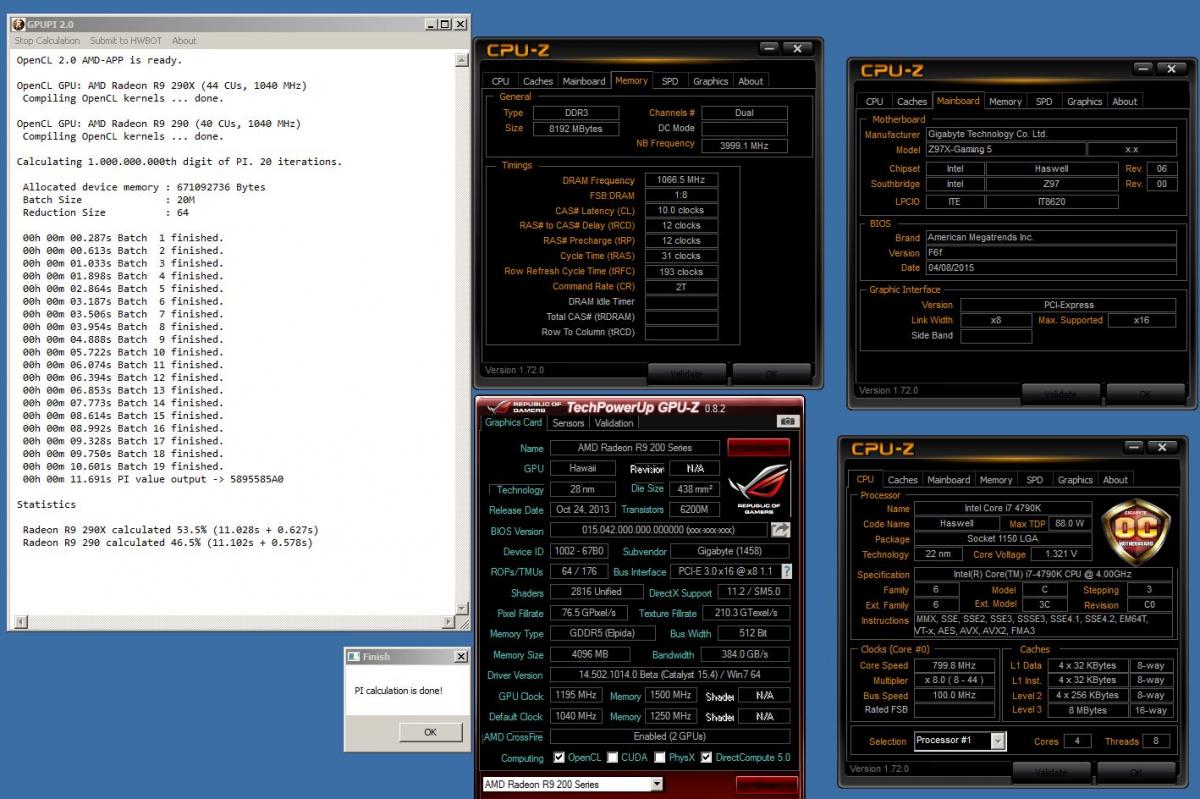1200x799 pixels.
Task: Click the AMD CrossFire 'Enabled (2 GPUs)' field
Action: click(x=669, y=736)
